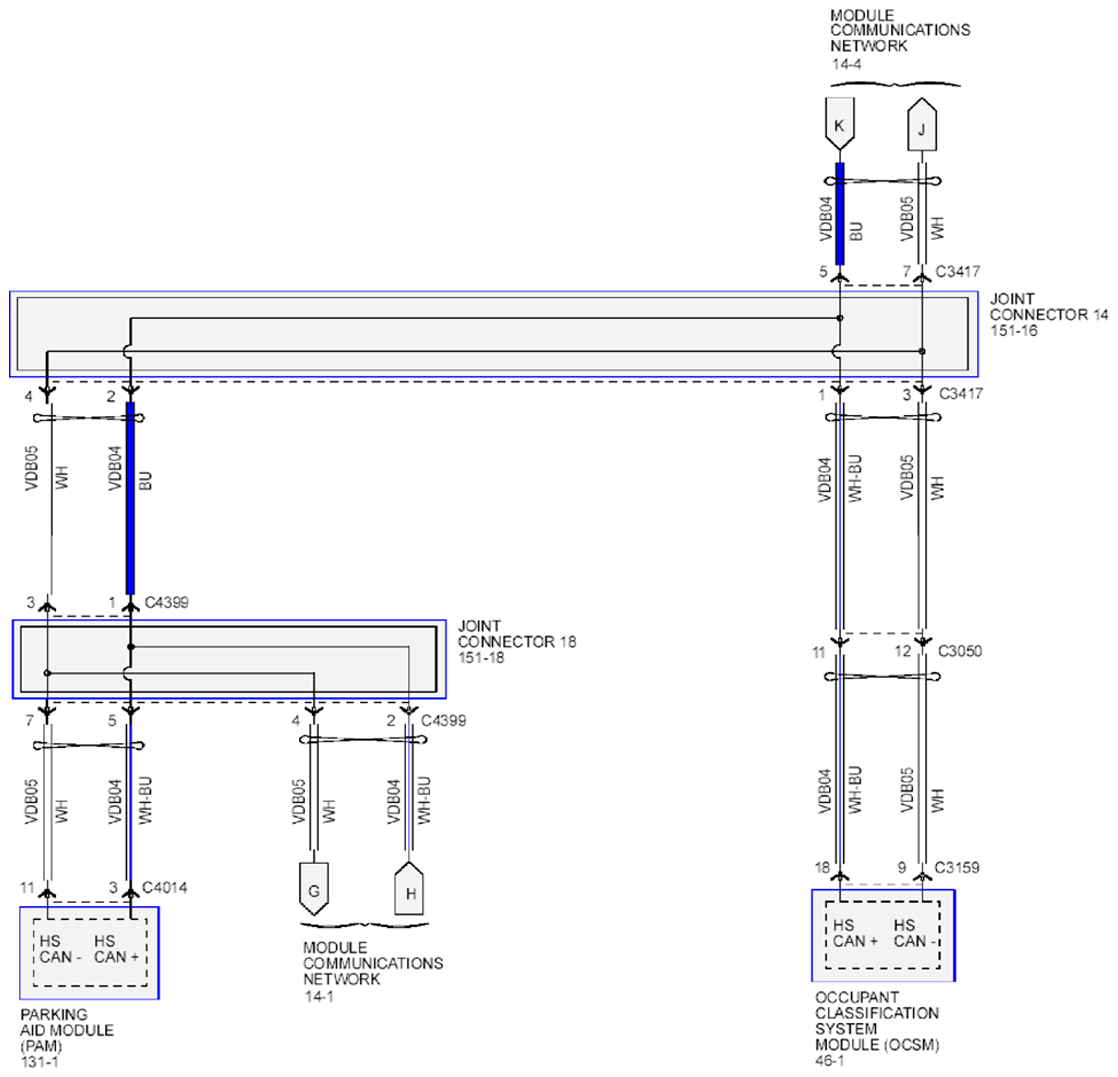Click the "C3417" label beside pin 7

(x=958, y=272)
